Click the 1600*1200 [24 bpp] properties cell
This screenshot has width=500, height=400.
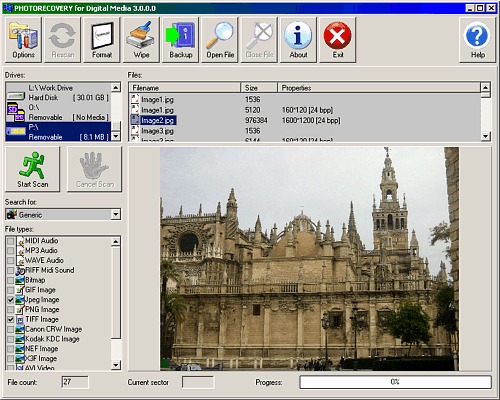(x=311, y=120)
